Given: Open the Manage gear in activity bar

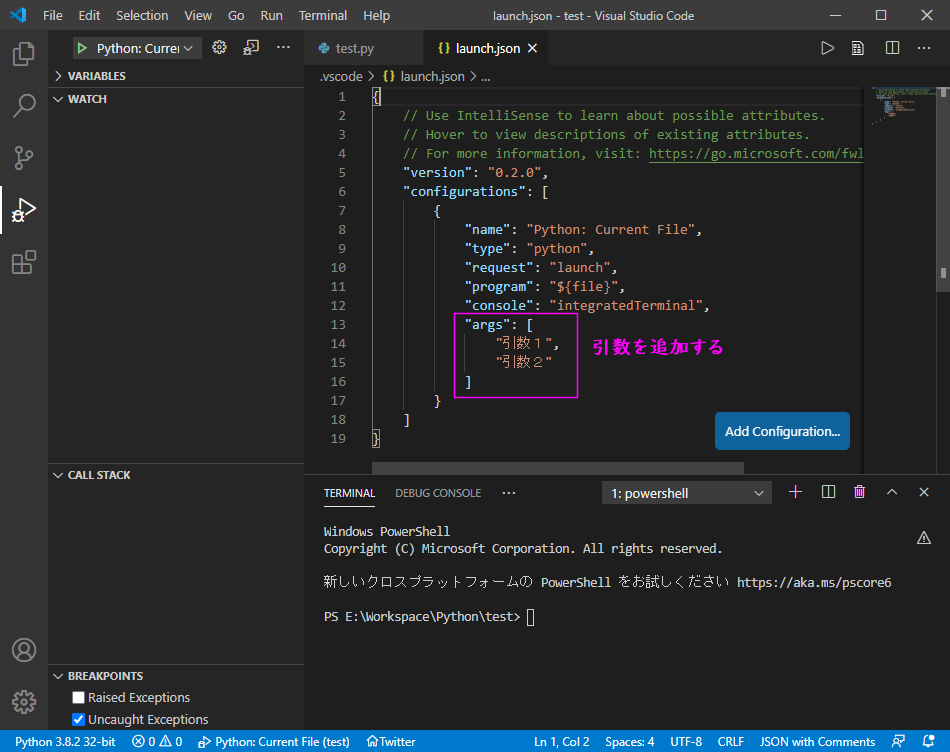Looking at the screenshot, I should 24,702.
